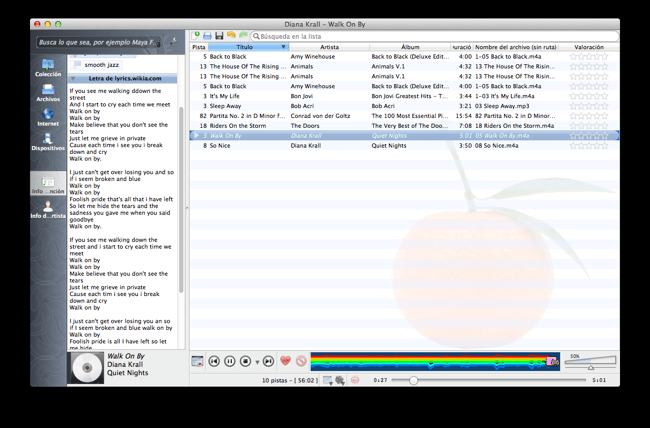Screen dimensions: 650x428
Task: Open the stop button dropdown arrow
Action: coord(256,362)
